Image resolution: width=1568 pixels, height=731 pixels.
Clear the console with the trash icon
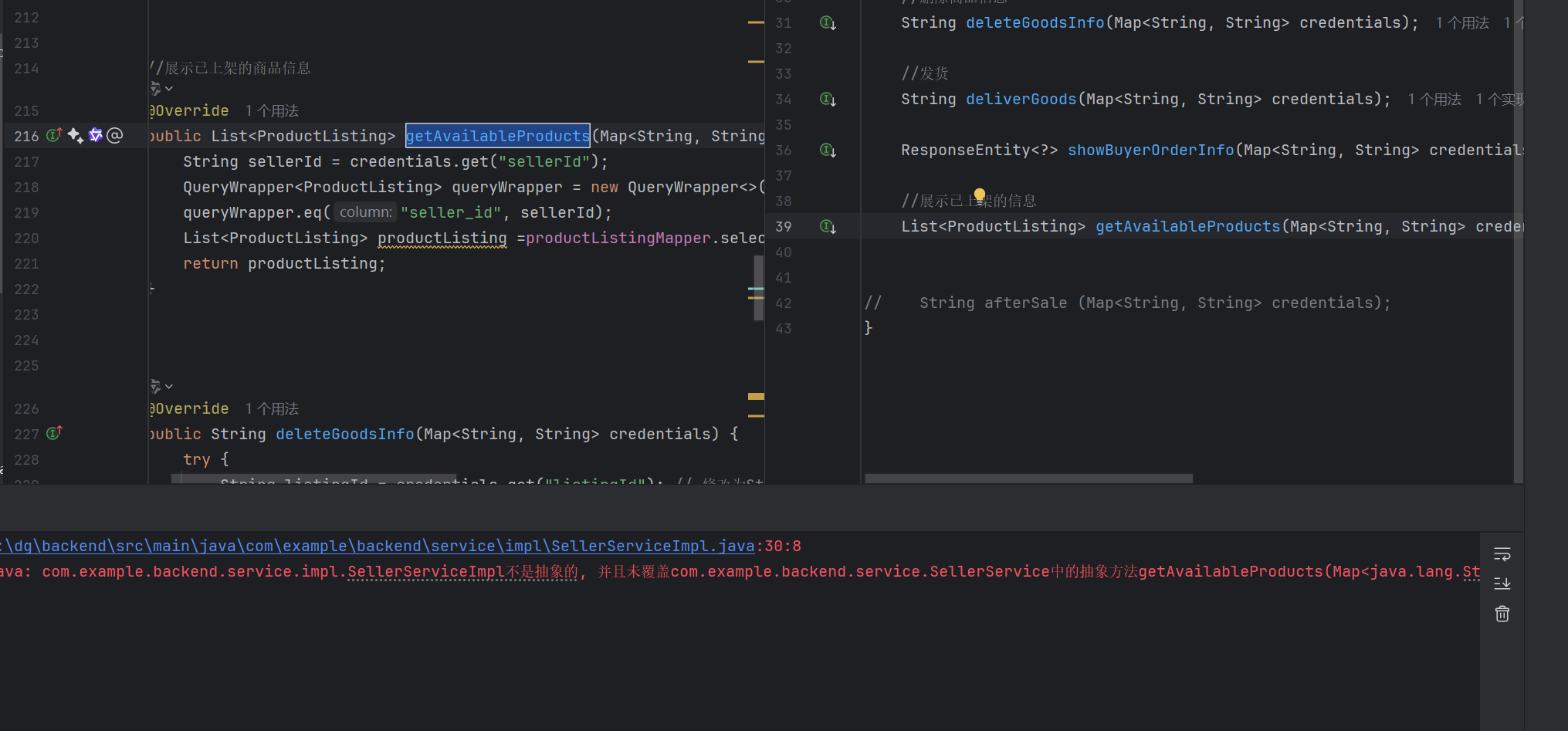1502,614
